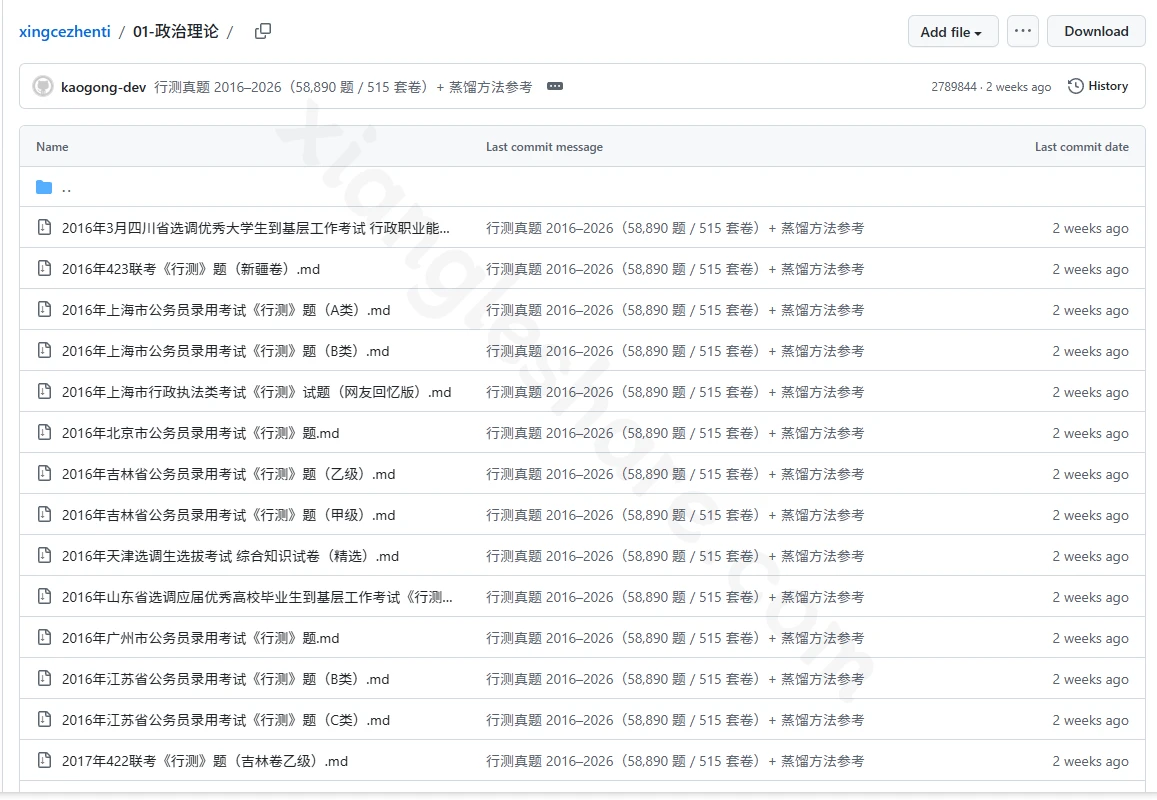Click commit message in 2017年422联考 row
The image size is (1157, 800).
click(x=674, y=761)
